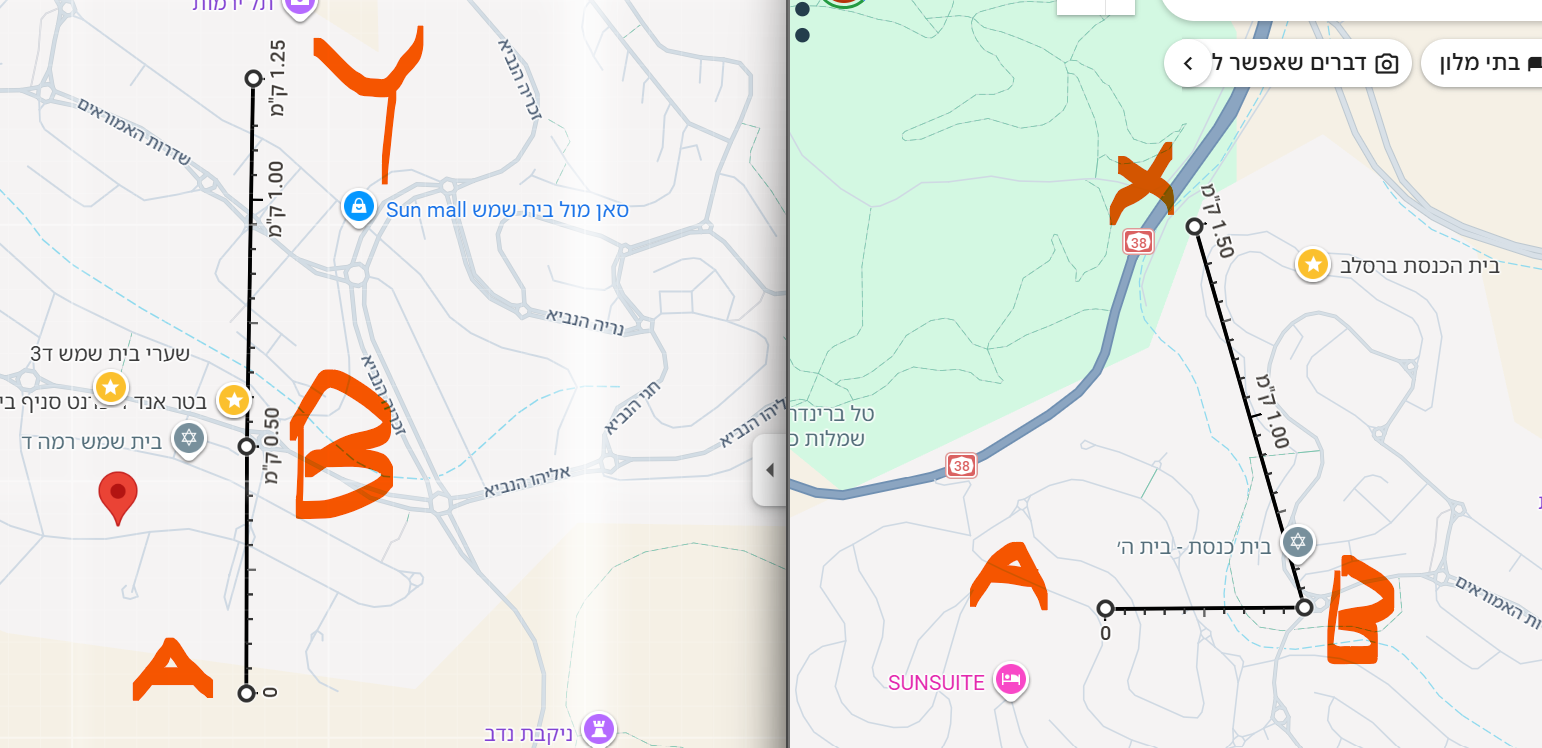This screenshot has height=748, width=1542.
Task: Open the SUNSUITE pink hotel icon
Action: (x=1012, y=680)
